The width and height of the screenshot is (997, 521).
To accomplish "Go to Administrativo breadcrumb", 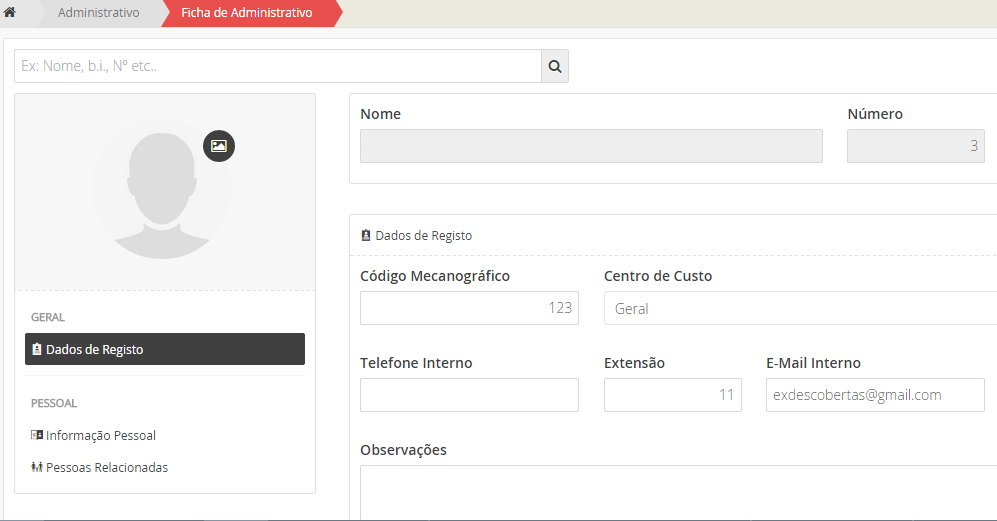I will tap(98, 13).
